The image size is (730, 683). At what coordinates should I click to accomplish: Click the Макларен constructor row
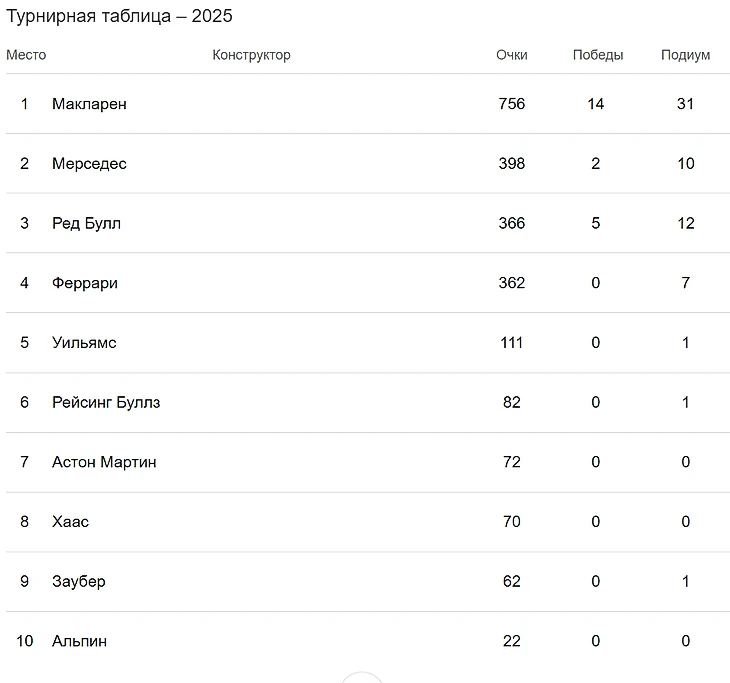point(89,104)
